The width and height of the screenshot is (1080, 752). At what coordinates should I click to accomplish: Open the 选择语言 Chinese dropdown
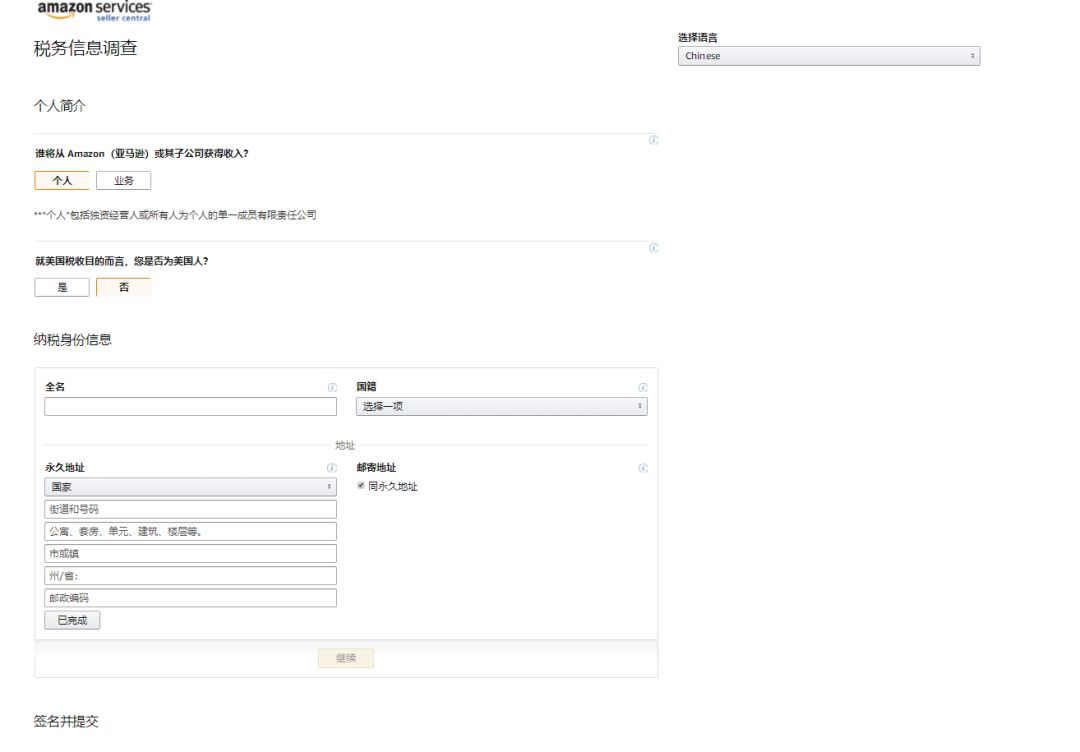pyautogui.click(x=829, y=56)
